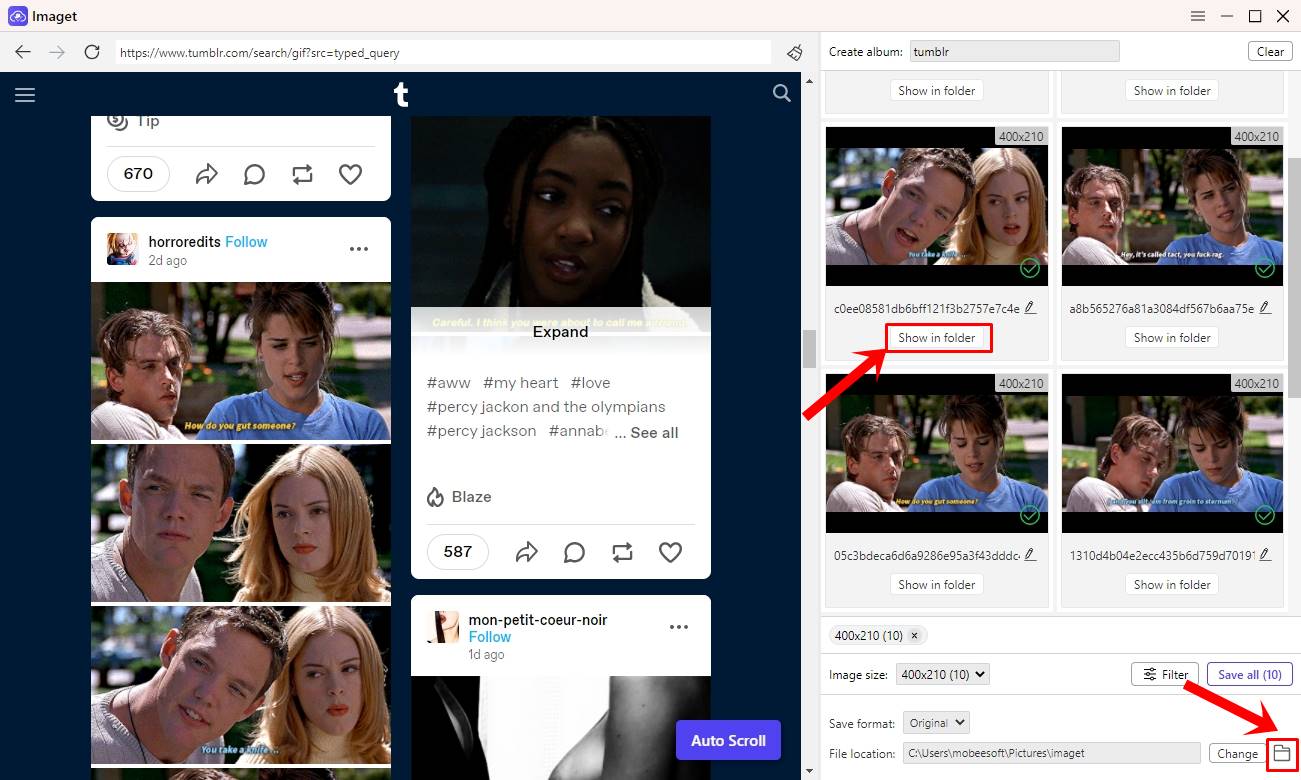Screen dimensions: 1301x780
Task: Expand hidden tags with See all
Action: pos(656,432)
